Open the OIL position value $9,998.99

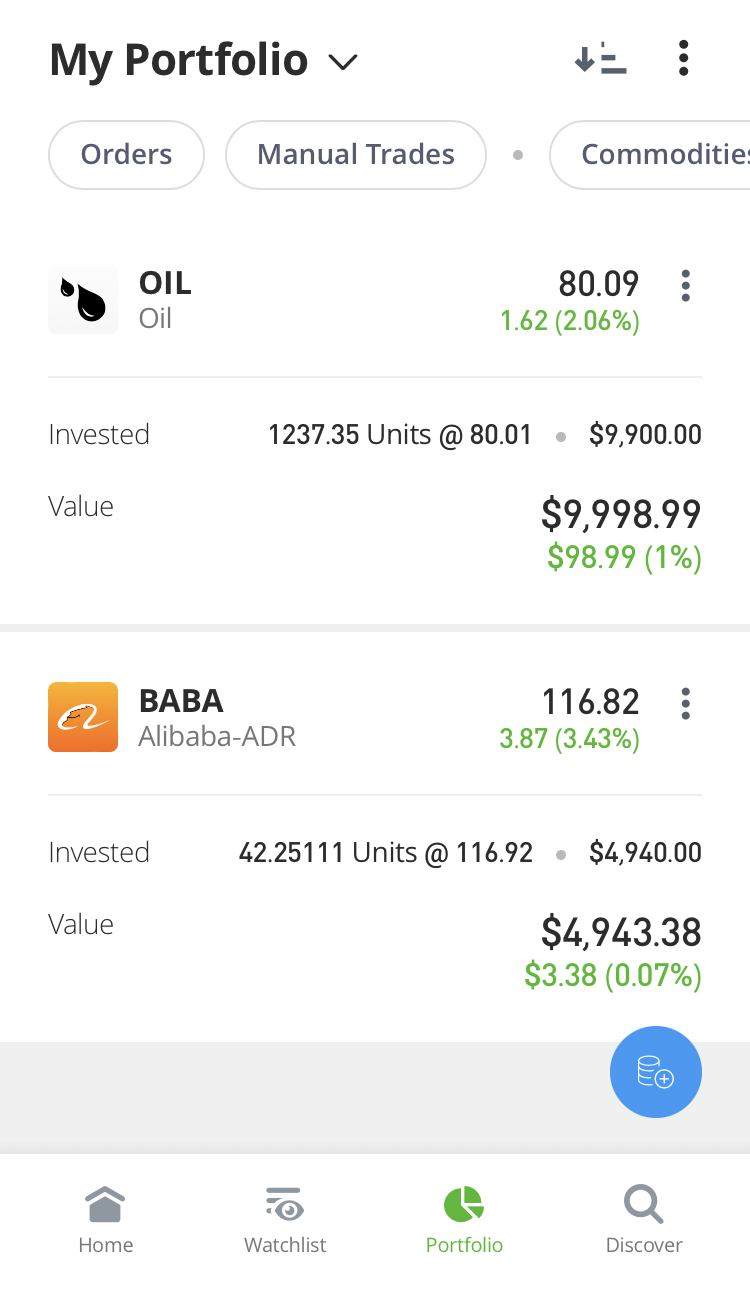[620, 514]
